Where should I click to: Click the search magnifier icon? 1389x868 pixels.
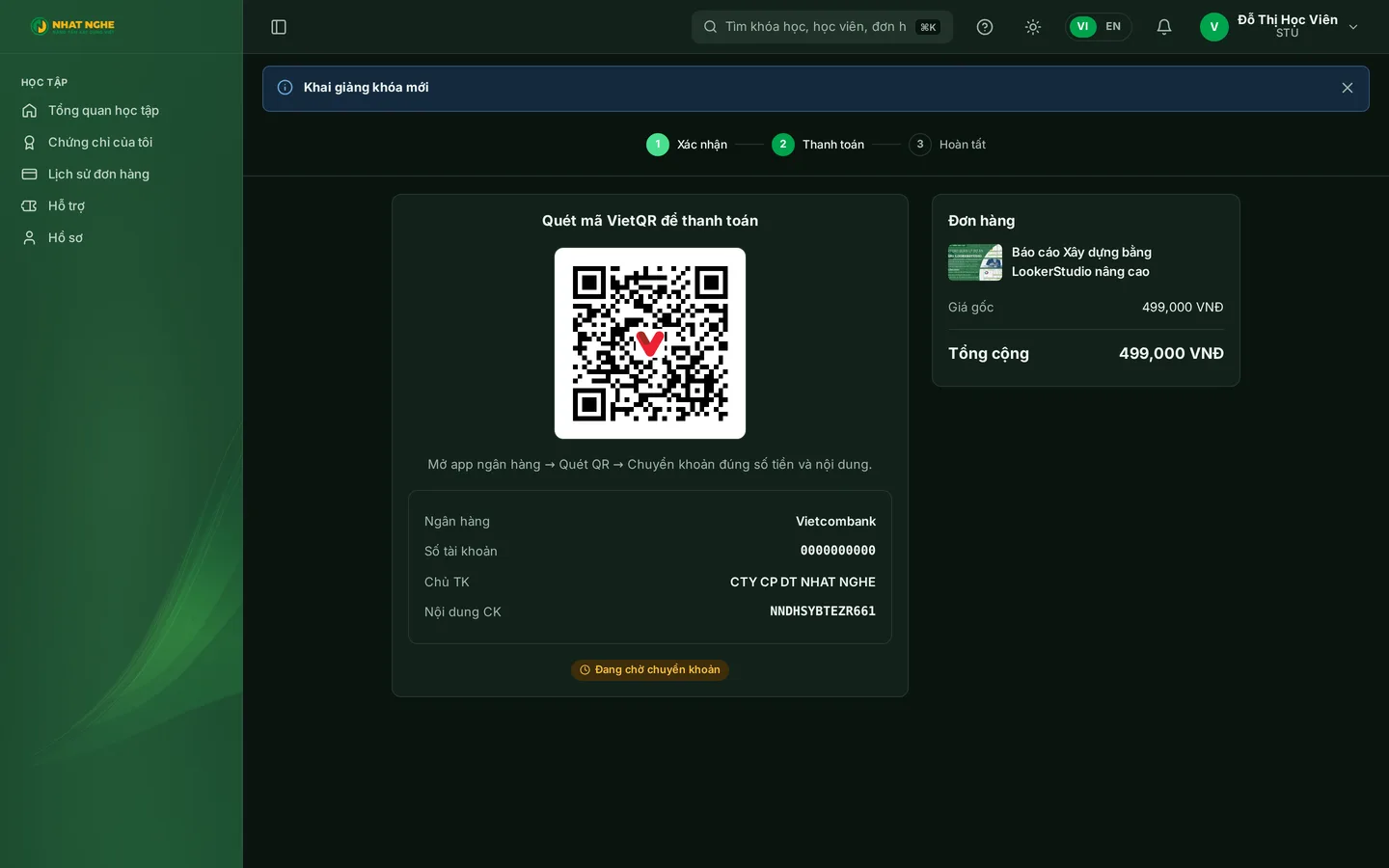click(710, 27)
